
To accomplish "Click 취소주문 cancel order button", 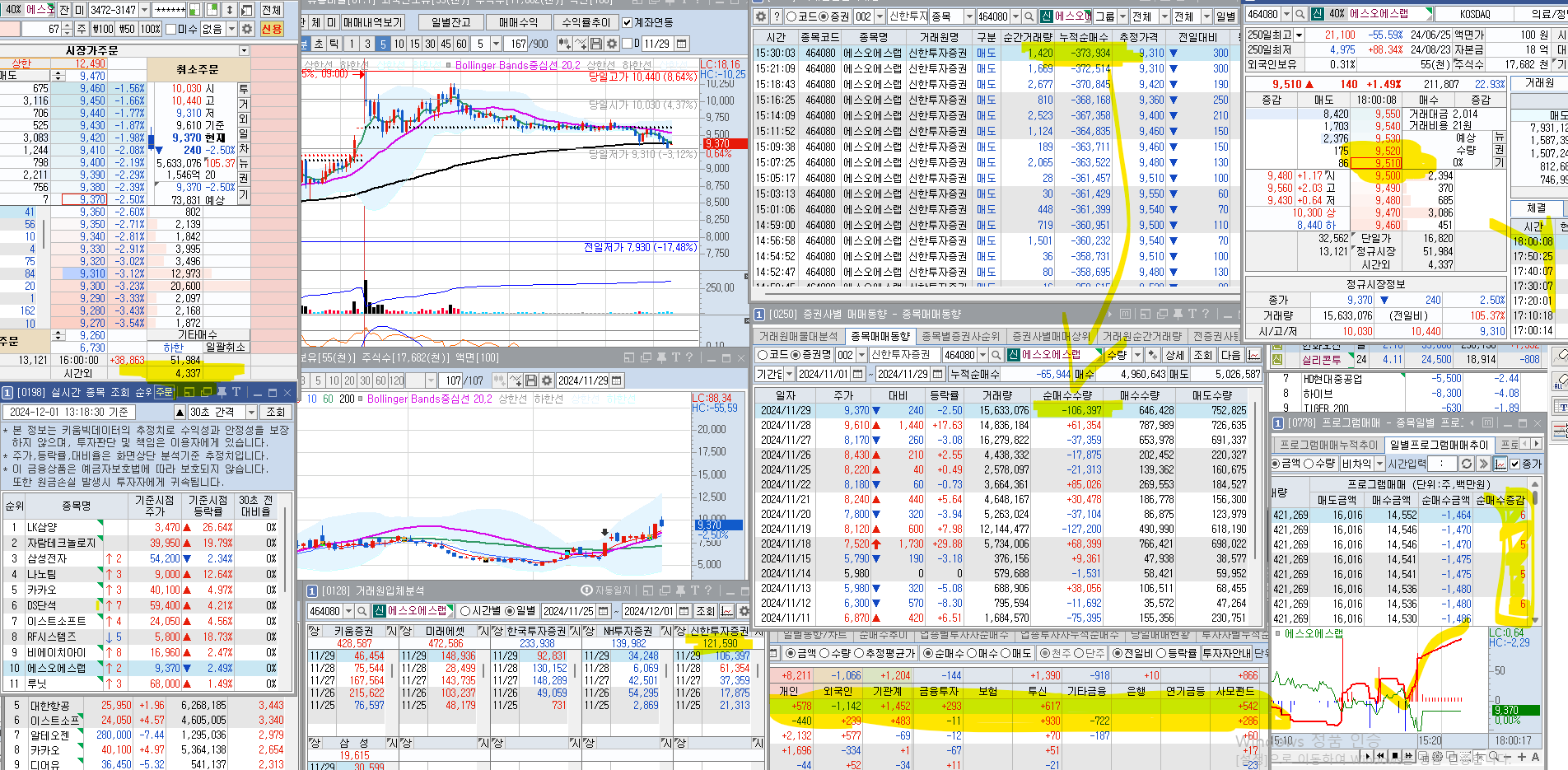I will pos(198,70).
